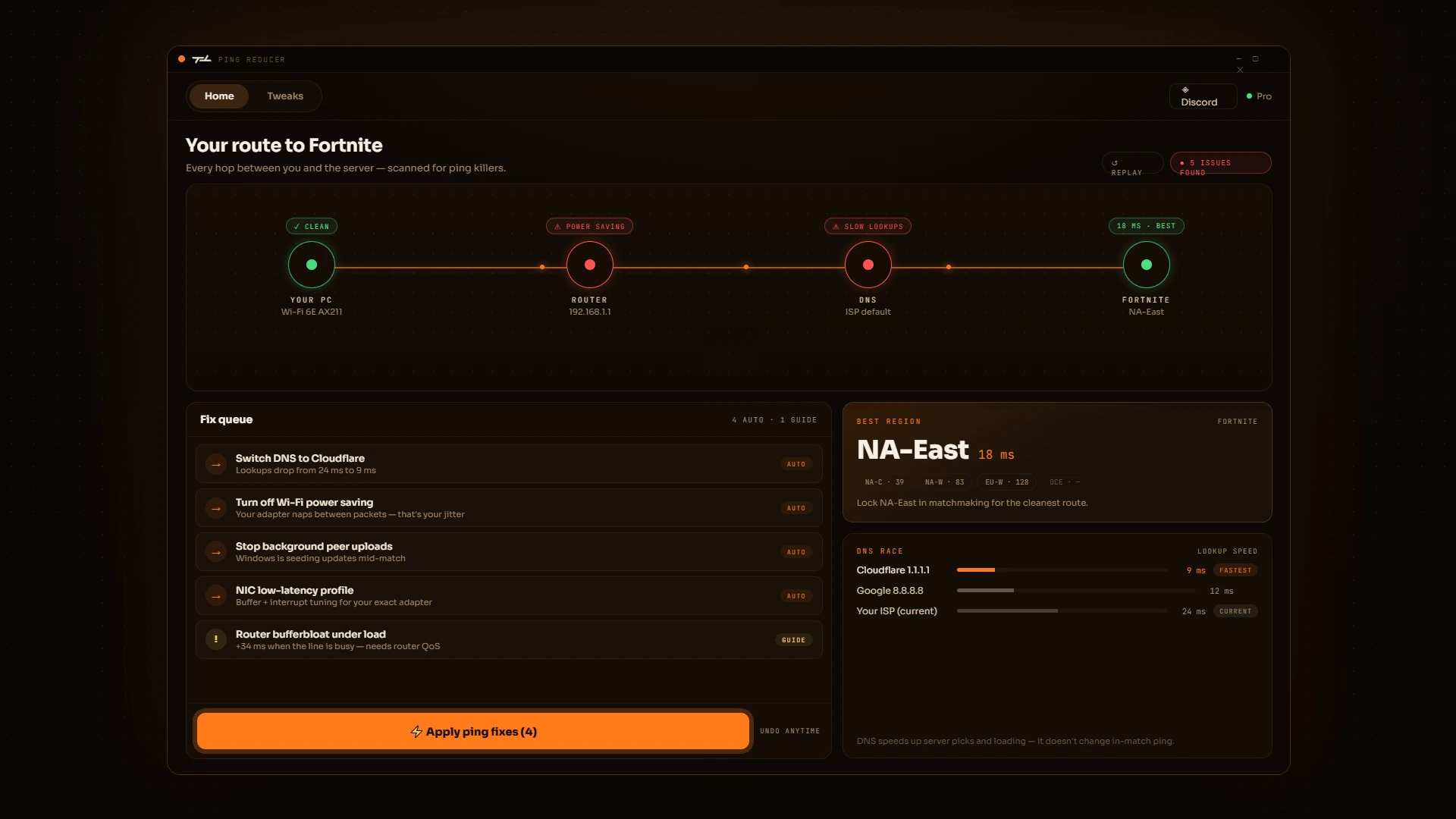The width and height of the screenshot is (1456, 819).
Task: Click the '12 ms' Google value
Action: tap(1222, 591)
